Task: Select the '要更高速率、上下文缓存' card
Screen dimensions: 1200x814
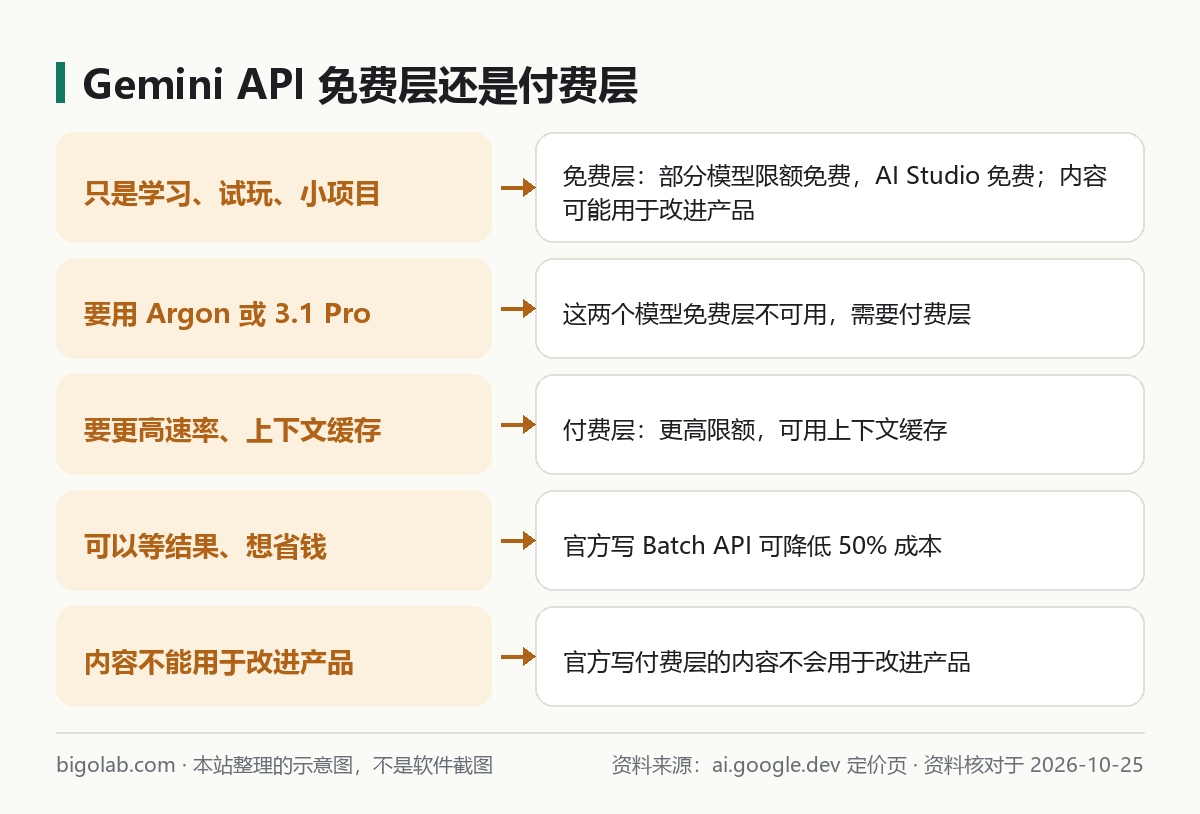Action: coord(274,424)
